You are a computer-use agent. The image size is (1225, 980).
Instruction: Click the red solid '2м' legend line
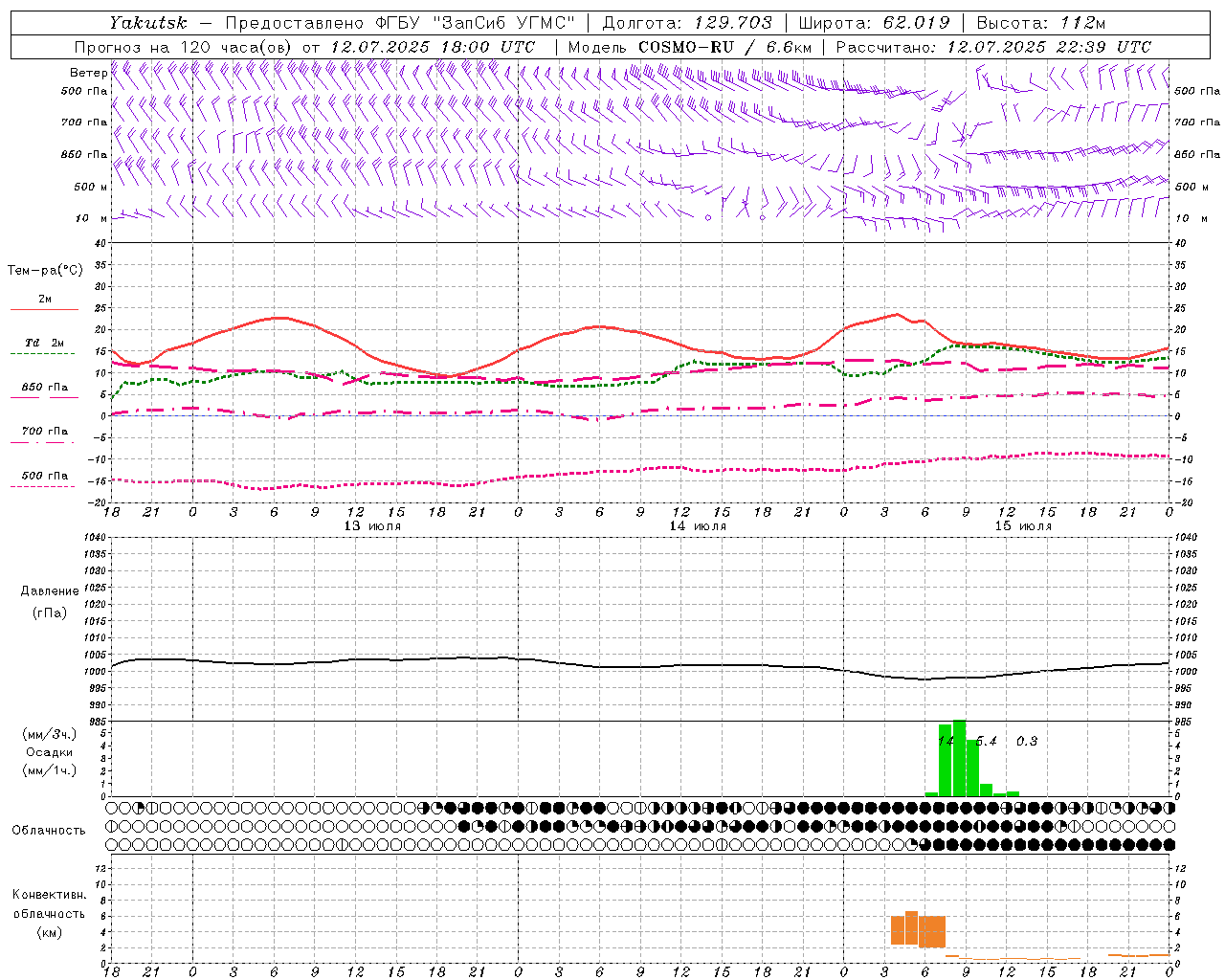pyautogui.click(x=44, y=310)
